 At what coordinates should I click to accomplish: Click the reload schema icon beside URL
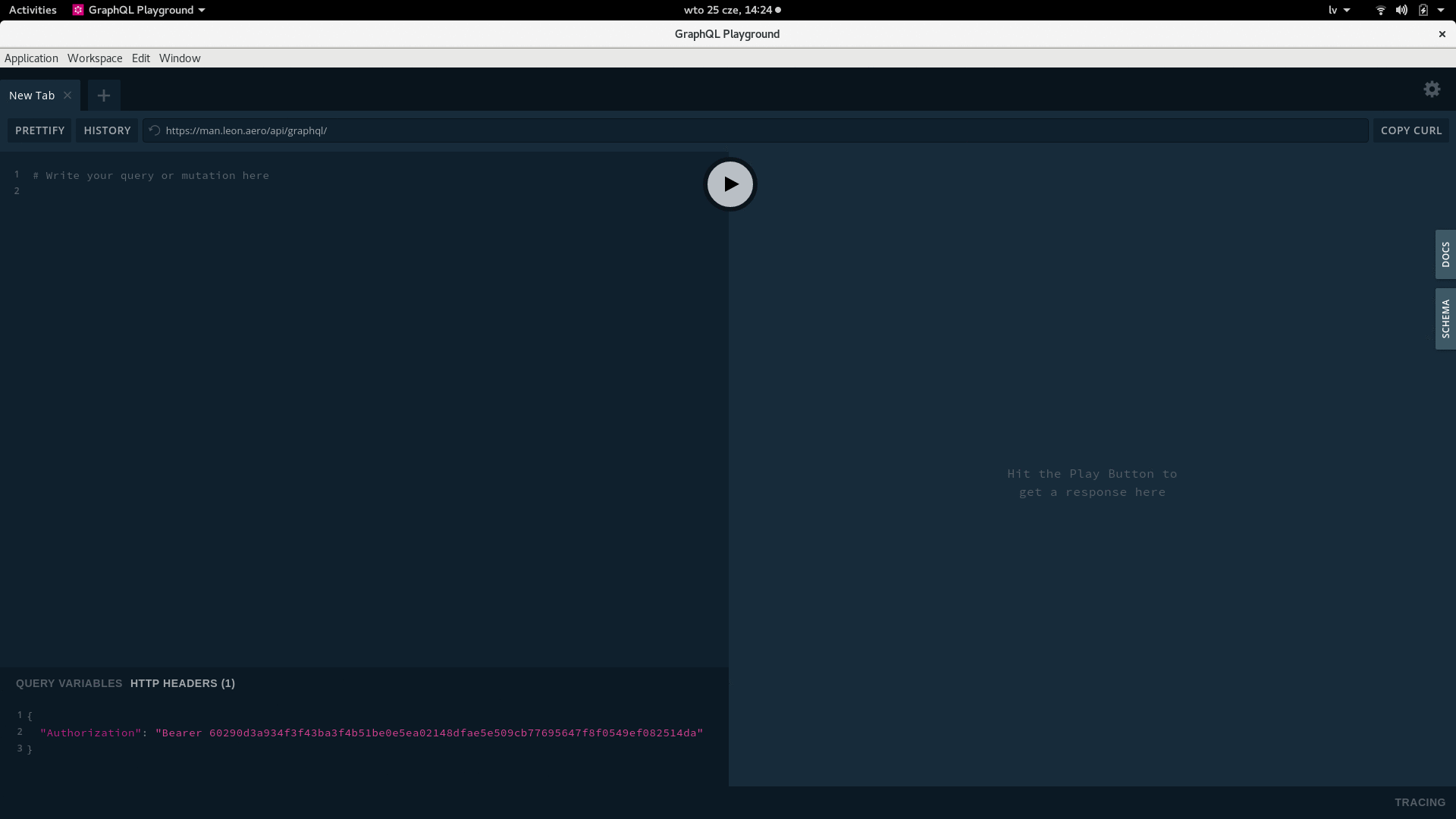pyautogui.click(x=155, y=130)
